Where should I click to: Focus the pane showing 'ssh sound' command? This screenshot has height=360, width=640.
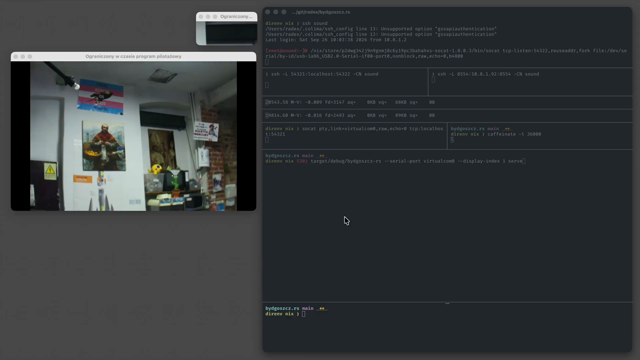click(447, 42)
